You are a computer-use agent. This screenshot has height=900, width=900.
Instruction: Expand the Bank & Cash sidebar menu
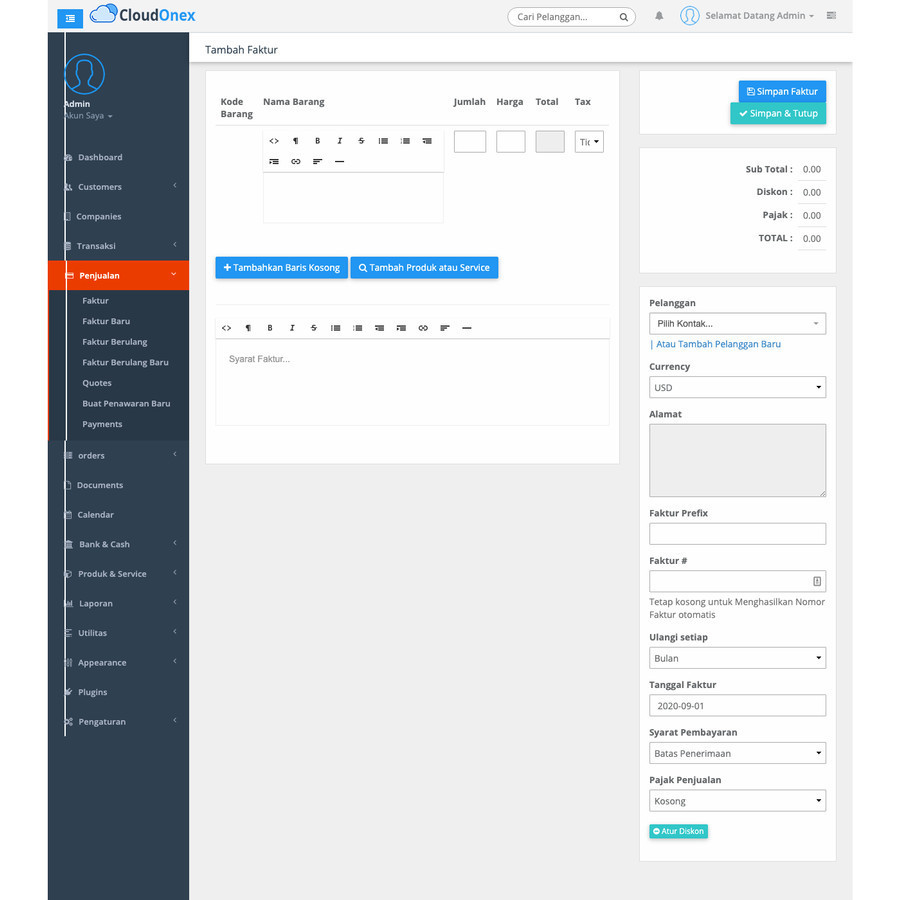(118, 544)
